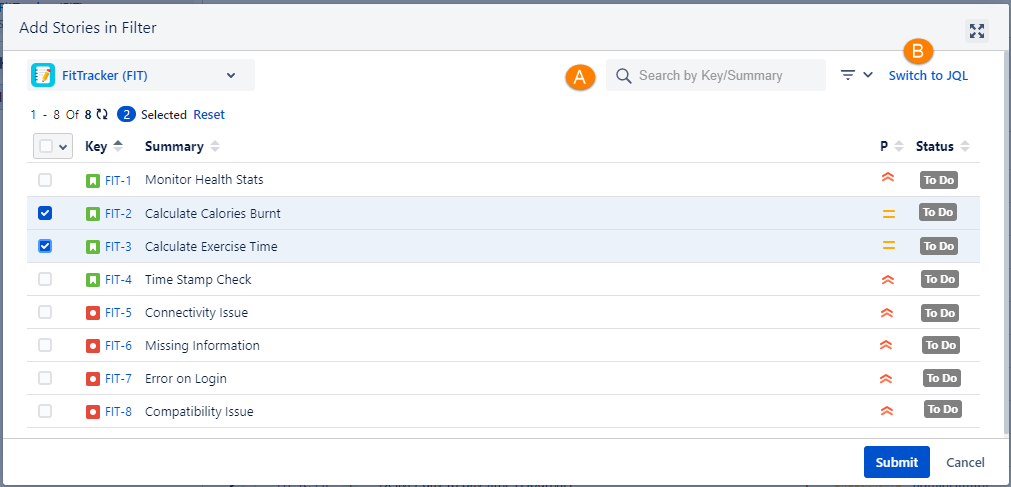
Task: Click the To Do status of FIT-1
Action: click(x=939, y=180)
